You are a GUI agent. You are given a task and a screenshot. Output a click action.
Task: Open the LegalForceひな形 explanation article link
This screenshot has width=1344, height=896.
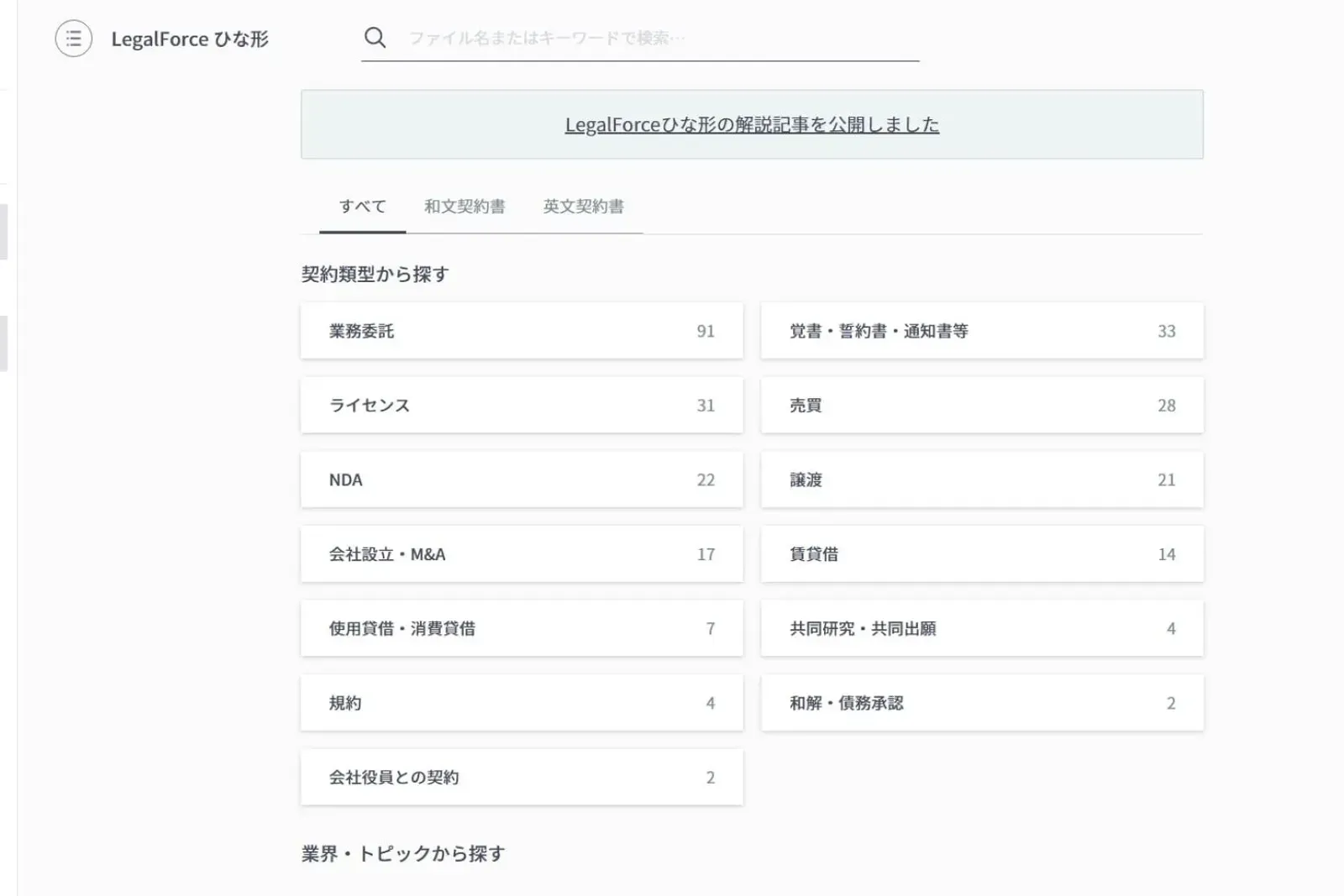coord(752,124)
